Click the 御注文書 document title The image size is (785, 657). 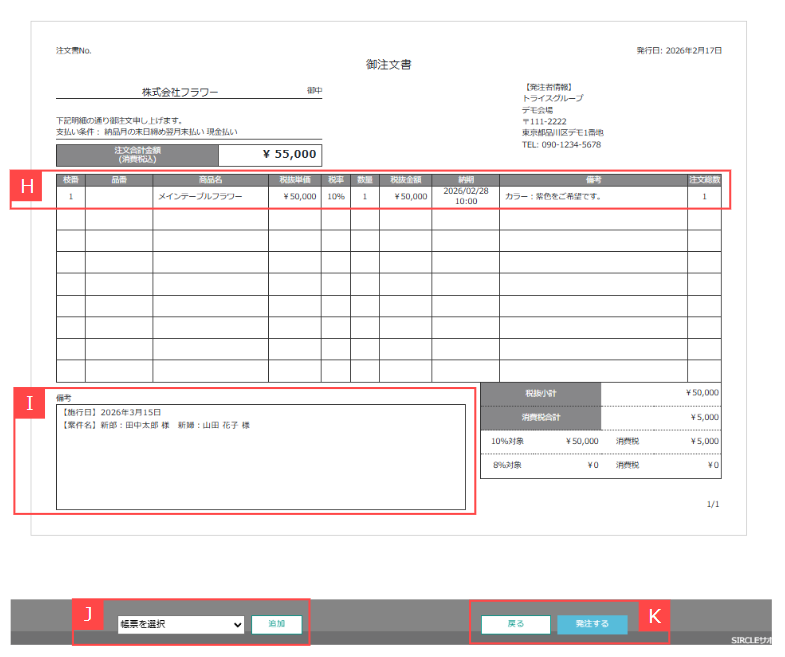389,65
